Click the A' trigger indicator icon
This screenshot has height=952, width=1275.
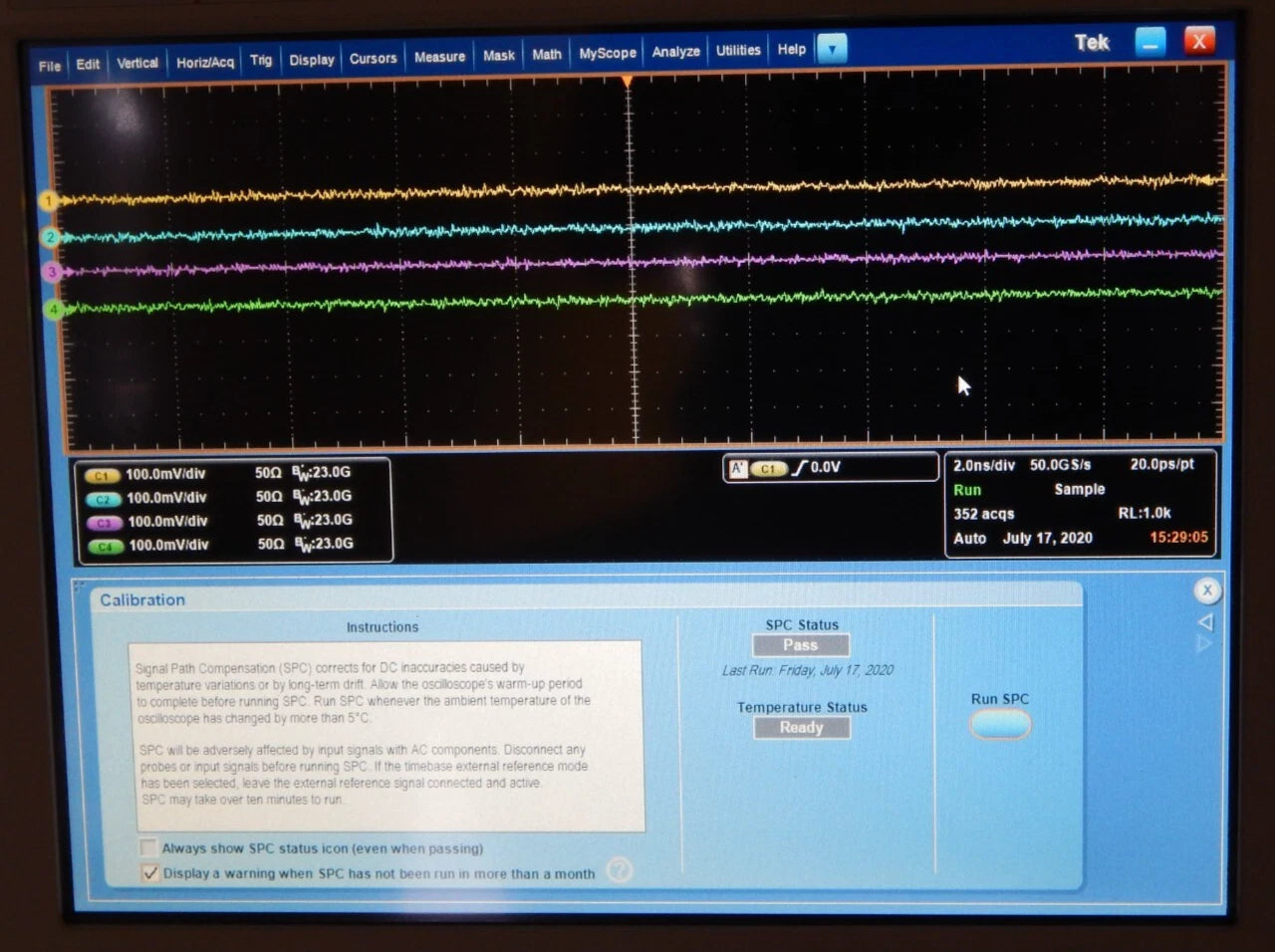pyautogui.click(x=736, y=467)
